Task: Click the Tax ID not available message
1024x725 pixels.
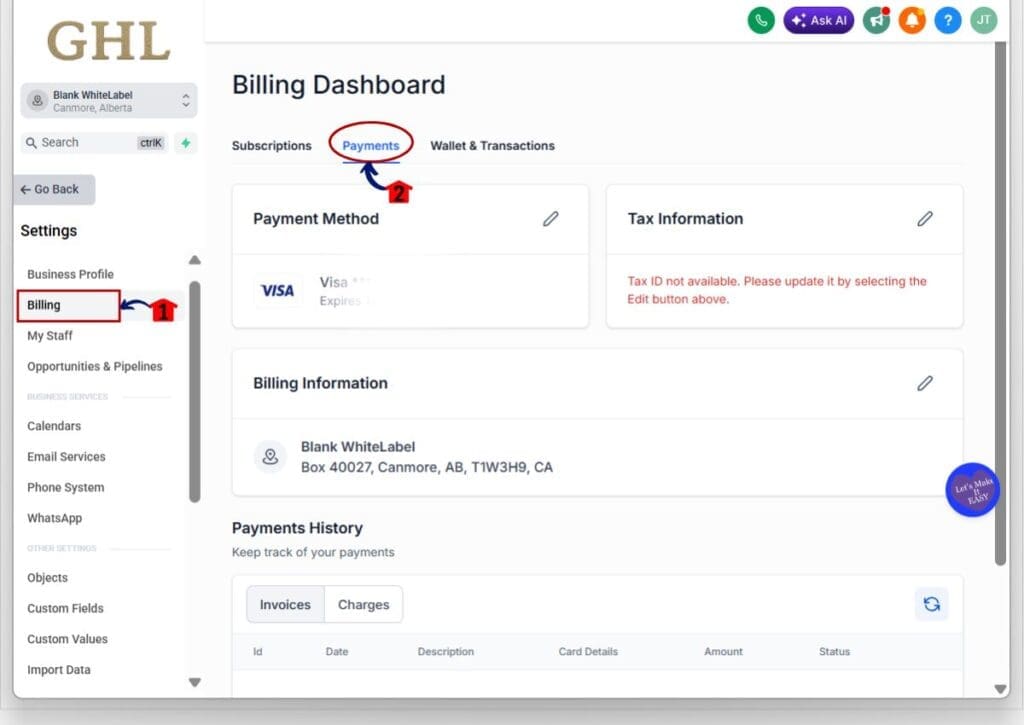Action: [777, 290]
